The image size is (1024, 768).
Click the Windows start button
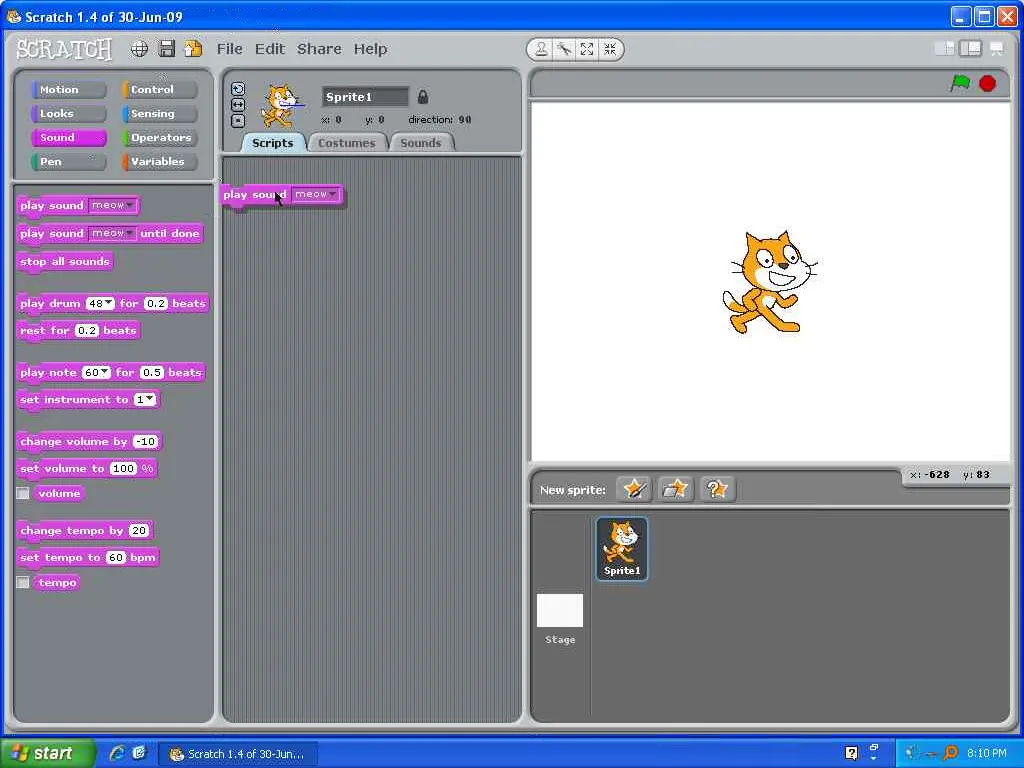point(48,753)
